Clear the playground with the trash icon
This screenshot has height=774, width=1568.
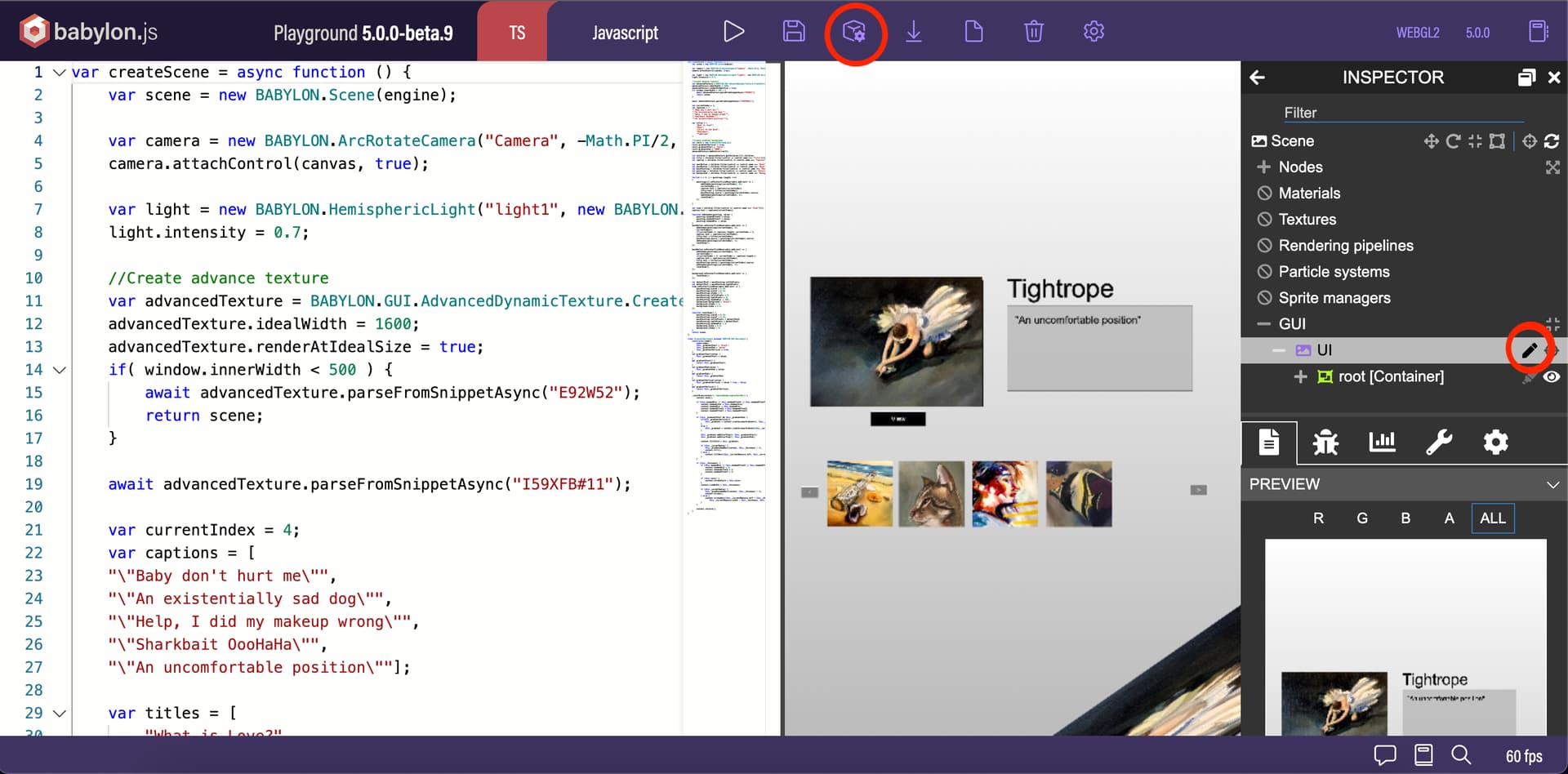coord(1033,31)
